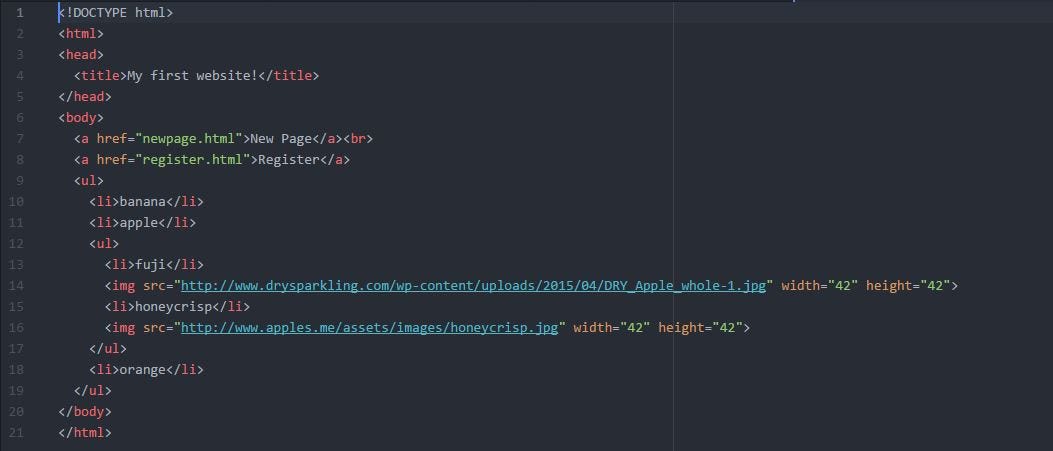
Task: Click line number 1 in the gutter
Action: coord(19,13)
